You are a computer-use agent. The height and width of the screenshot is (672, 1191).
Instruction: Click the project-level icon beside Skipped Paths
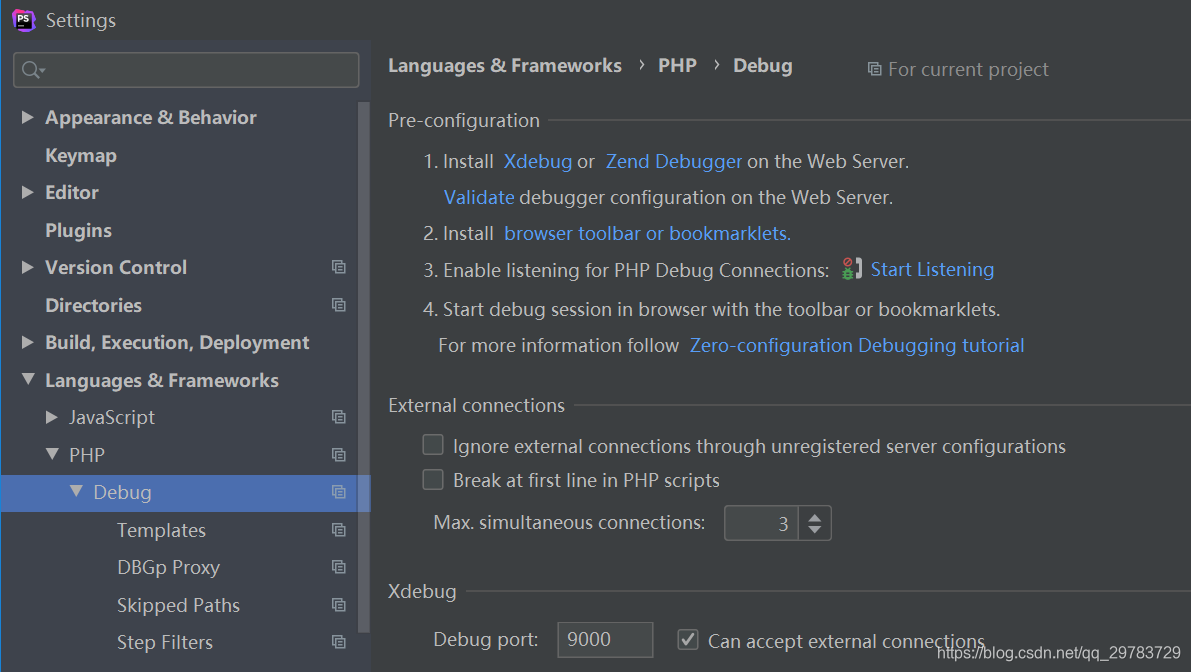pyautogui.click(x=339, y=605)
